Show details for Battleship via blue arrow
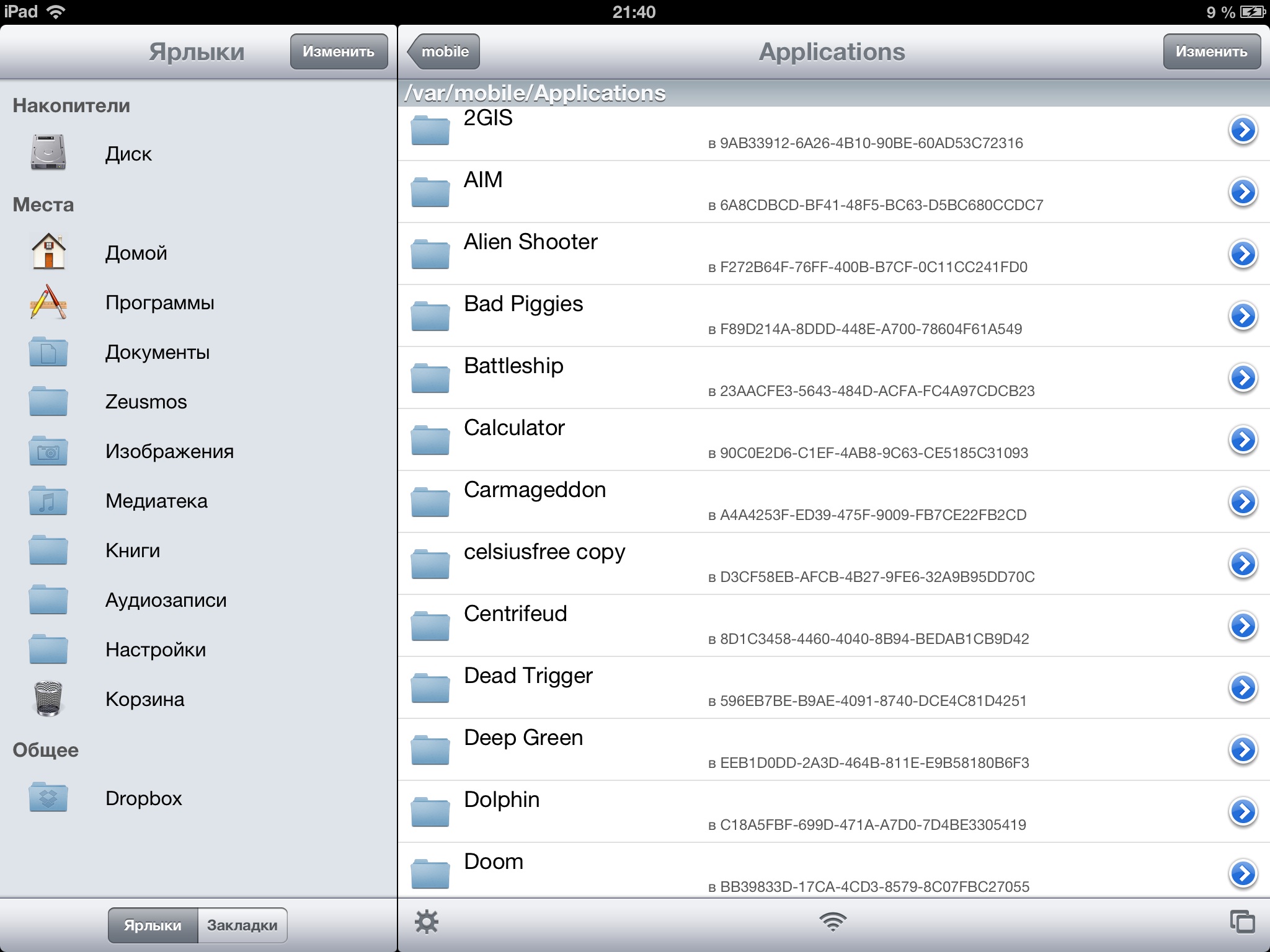 [1243, 378]
